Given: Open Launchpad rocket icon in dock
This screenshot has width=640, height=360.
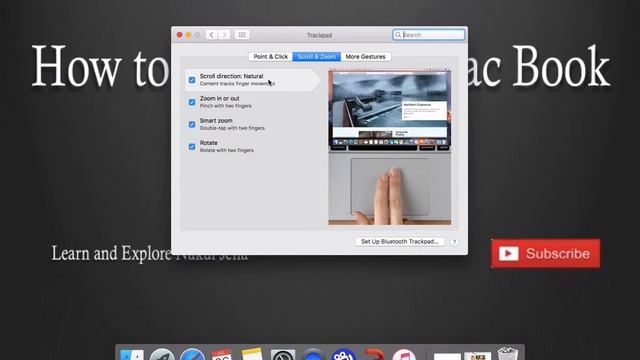Looking at the screenshot, I should pos(162,354).
